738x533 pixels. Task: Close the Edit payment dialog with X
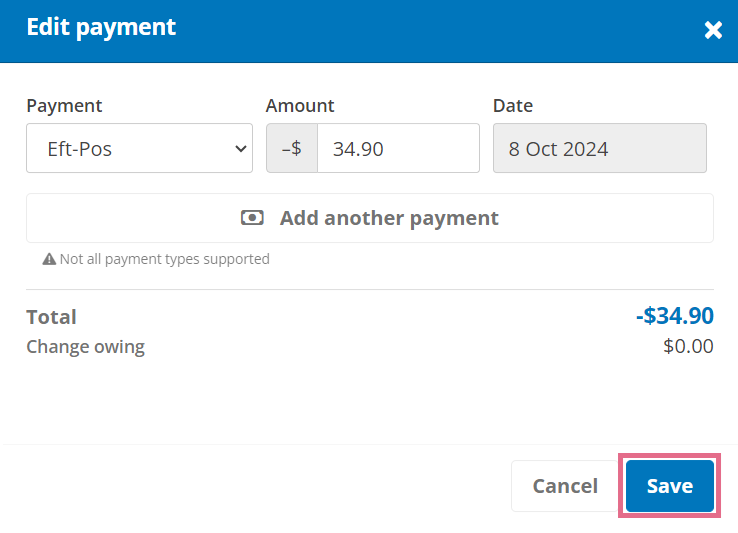[713, 30]
